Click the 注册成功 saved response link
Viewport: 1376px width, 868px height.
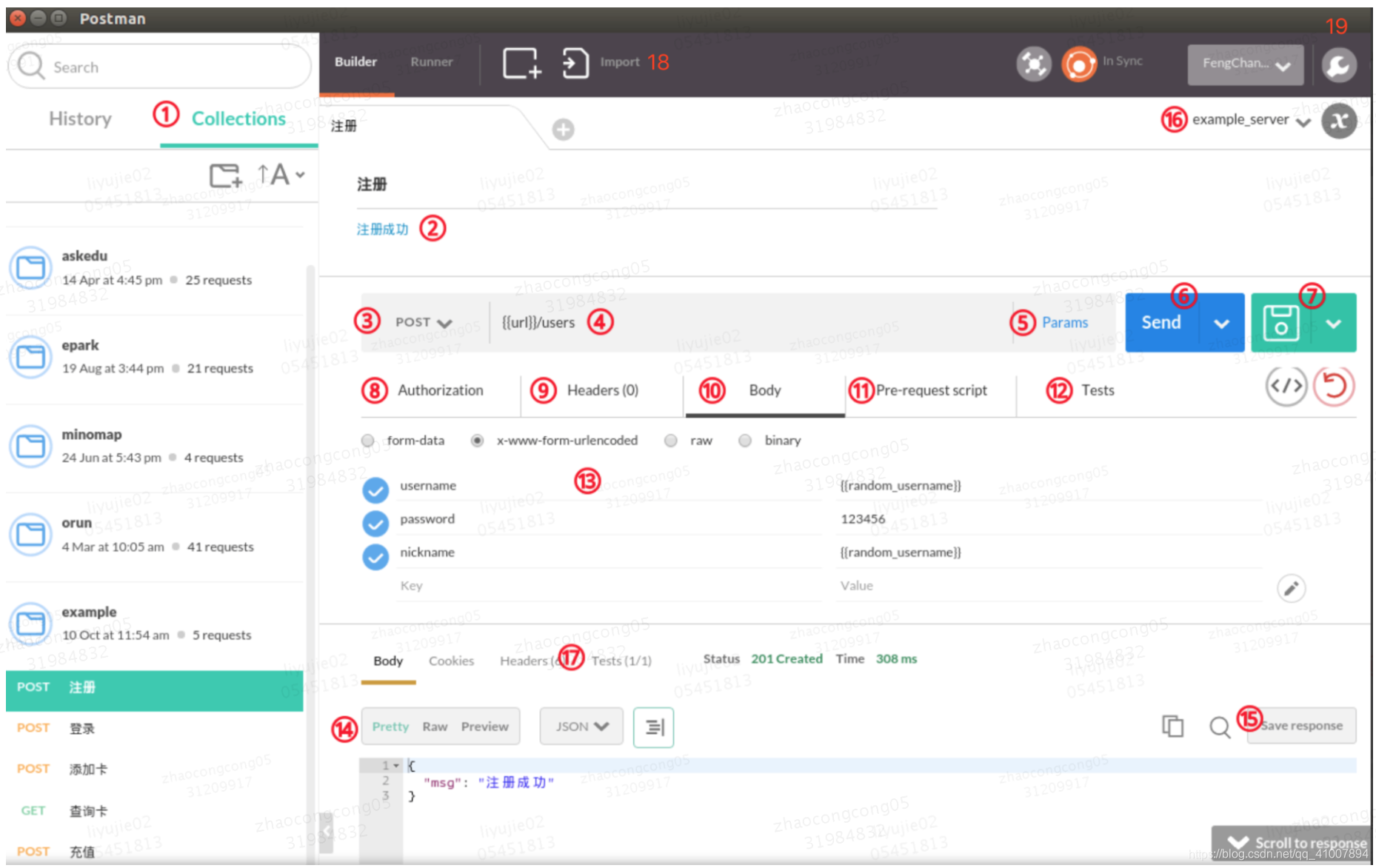[x=382, y=229]
